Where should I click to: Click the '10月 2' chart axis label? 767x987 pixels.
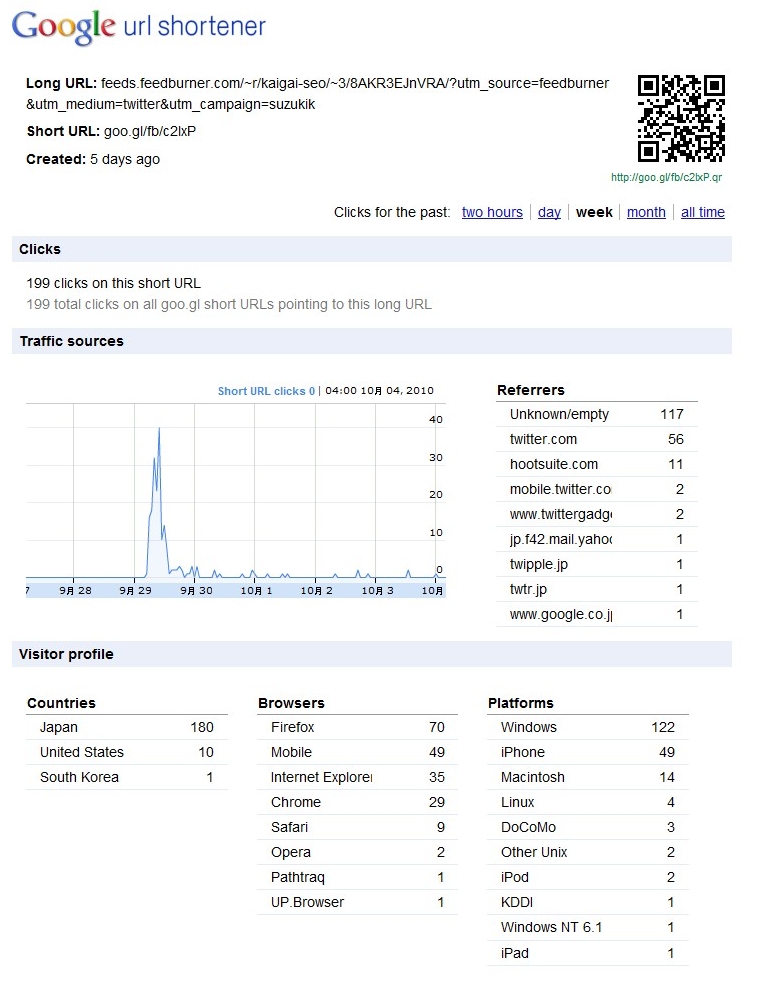316,590
